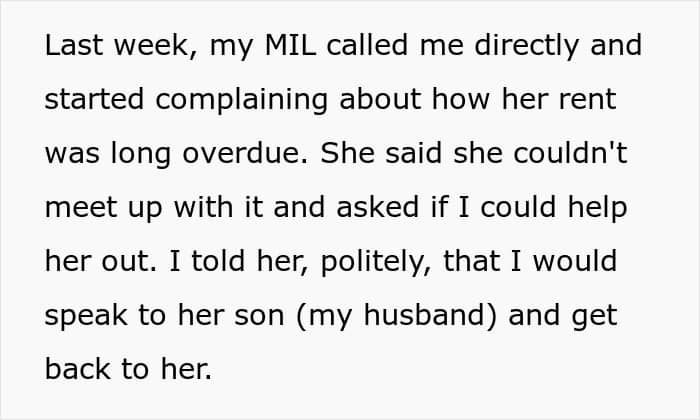This screenshot has height=420, width=700.
Task: Click the word "would"
Action: pyautogui.click(x=575, y=261)
